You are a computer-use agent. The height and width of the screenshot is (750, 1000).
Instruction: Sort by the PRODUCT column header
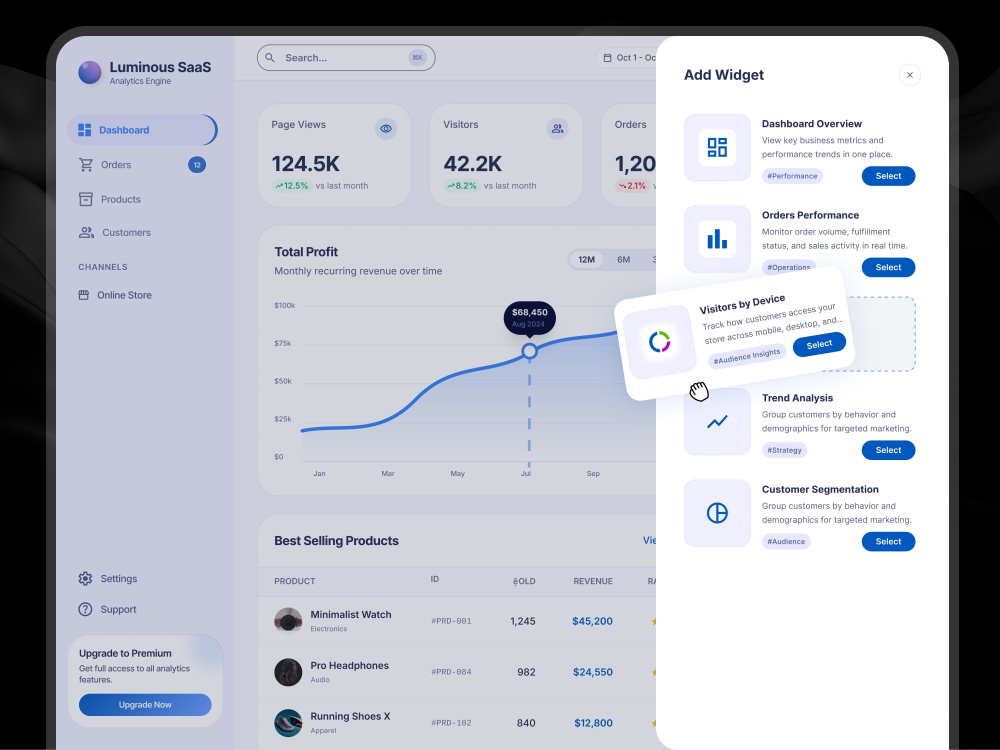[x=295, y=581]
